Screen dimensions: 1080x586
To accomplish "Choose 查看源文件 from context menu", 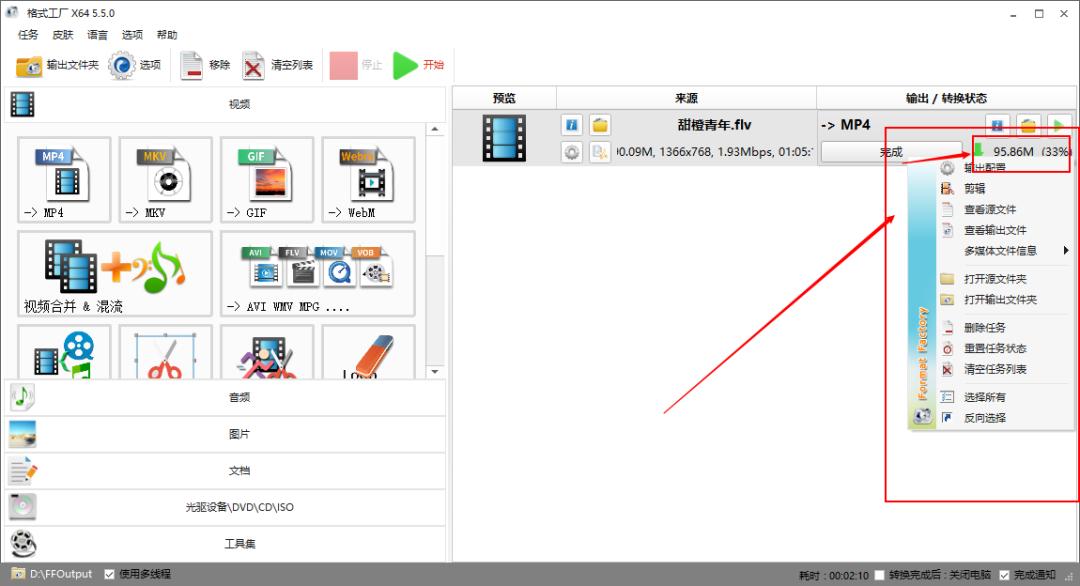I will click(x=1004, y=209).
